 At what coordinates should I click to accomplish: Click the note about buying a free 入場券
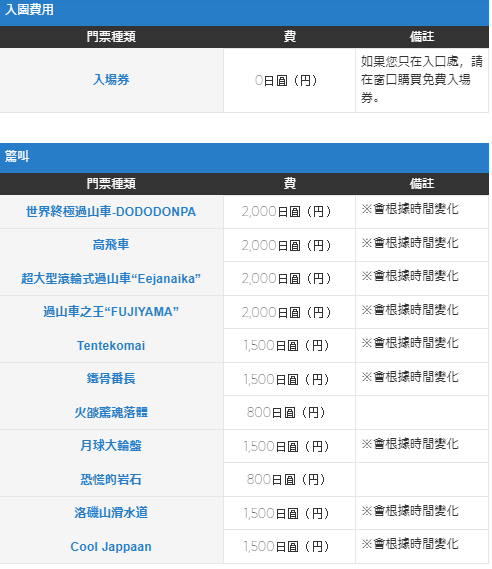[422, 79]
